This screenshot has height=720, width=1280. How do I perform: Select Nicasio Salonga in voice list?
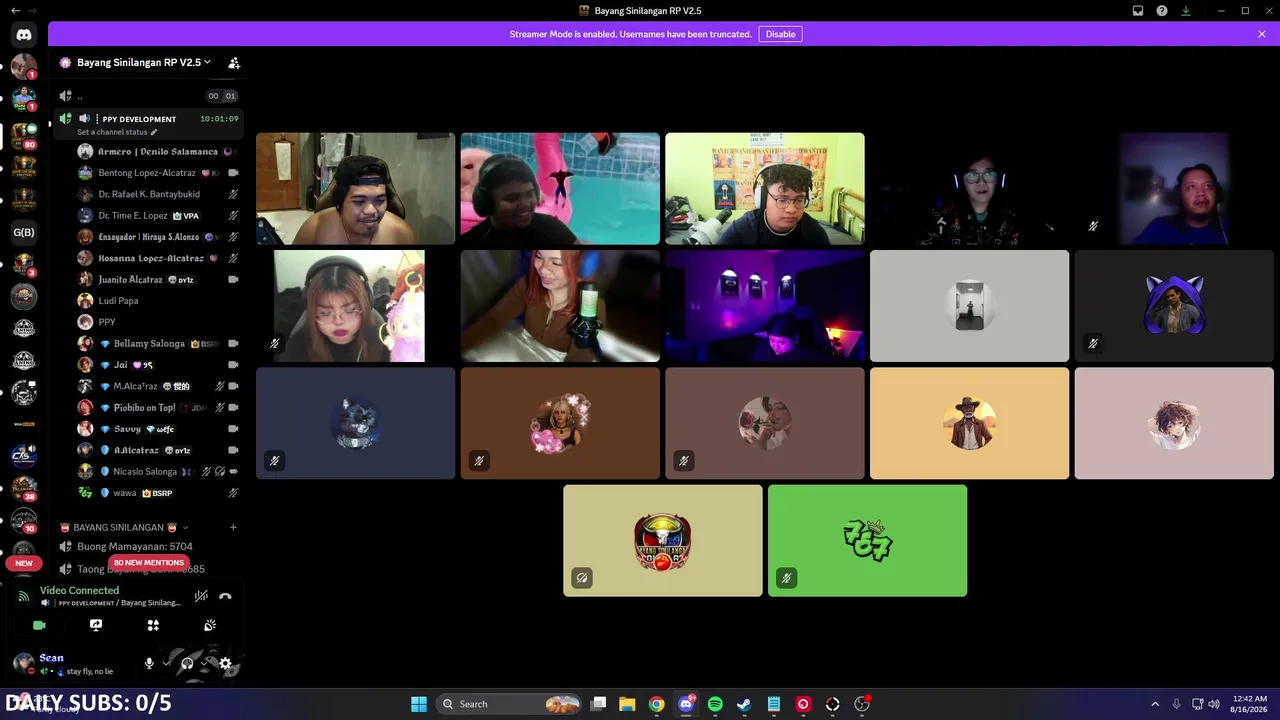coord(159,471)
